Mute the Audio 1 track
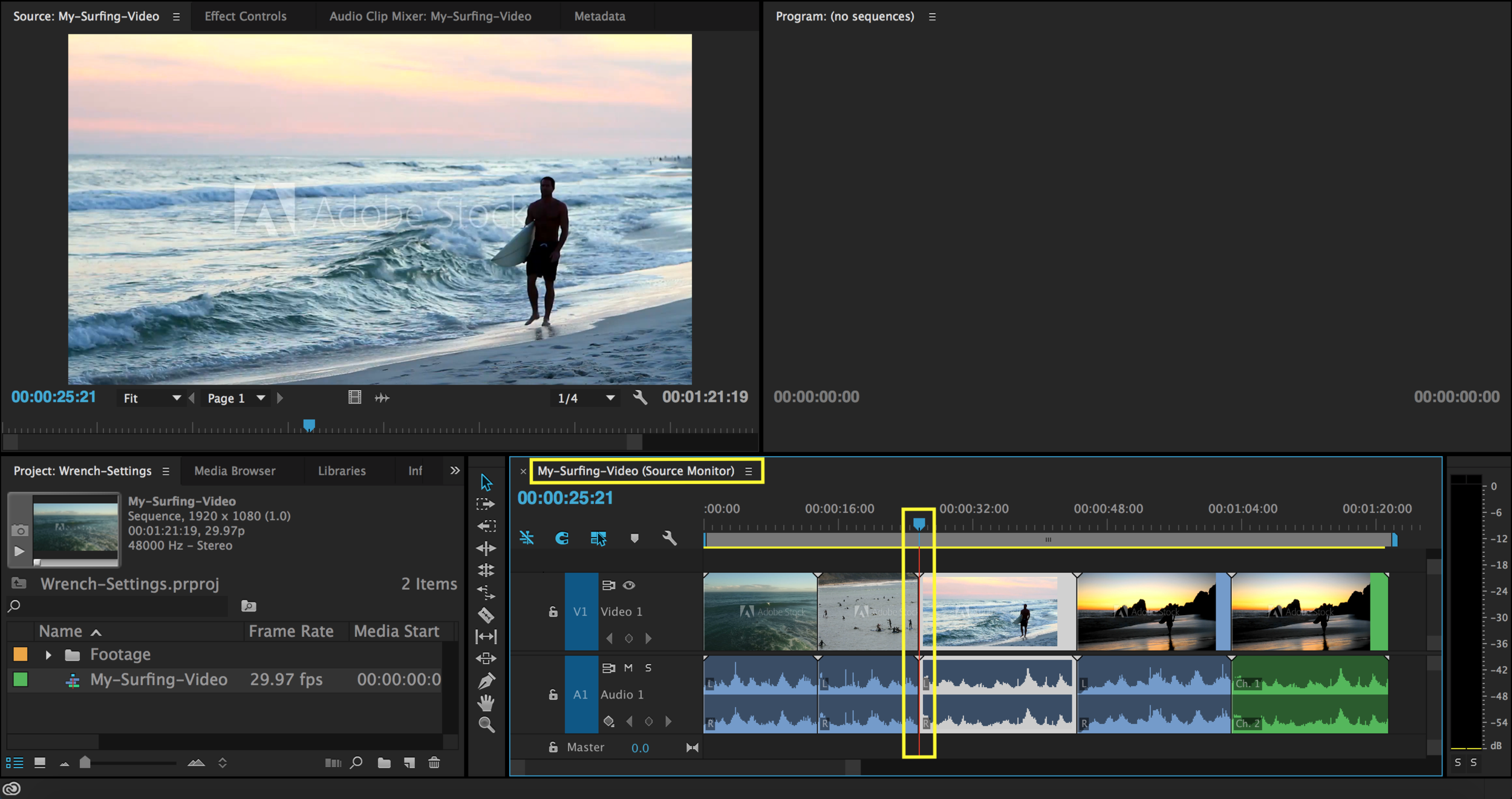 pos(628,667)
